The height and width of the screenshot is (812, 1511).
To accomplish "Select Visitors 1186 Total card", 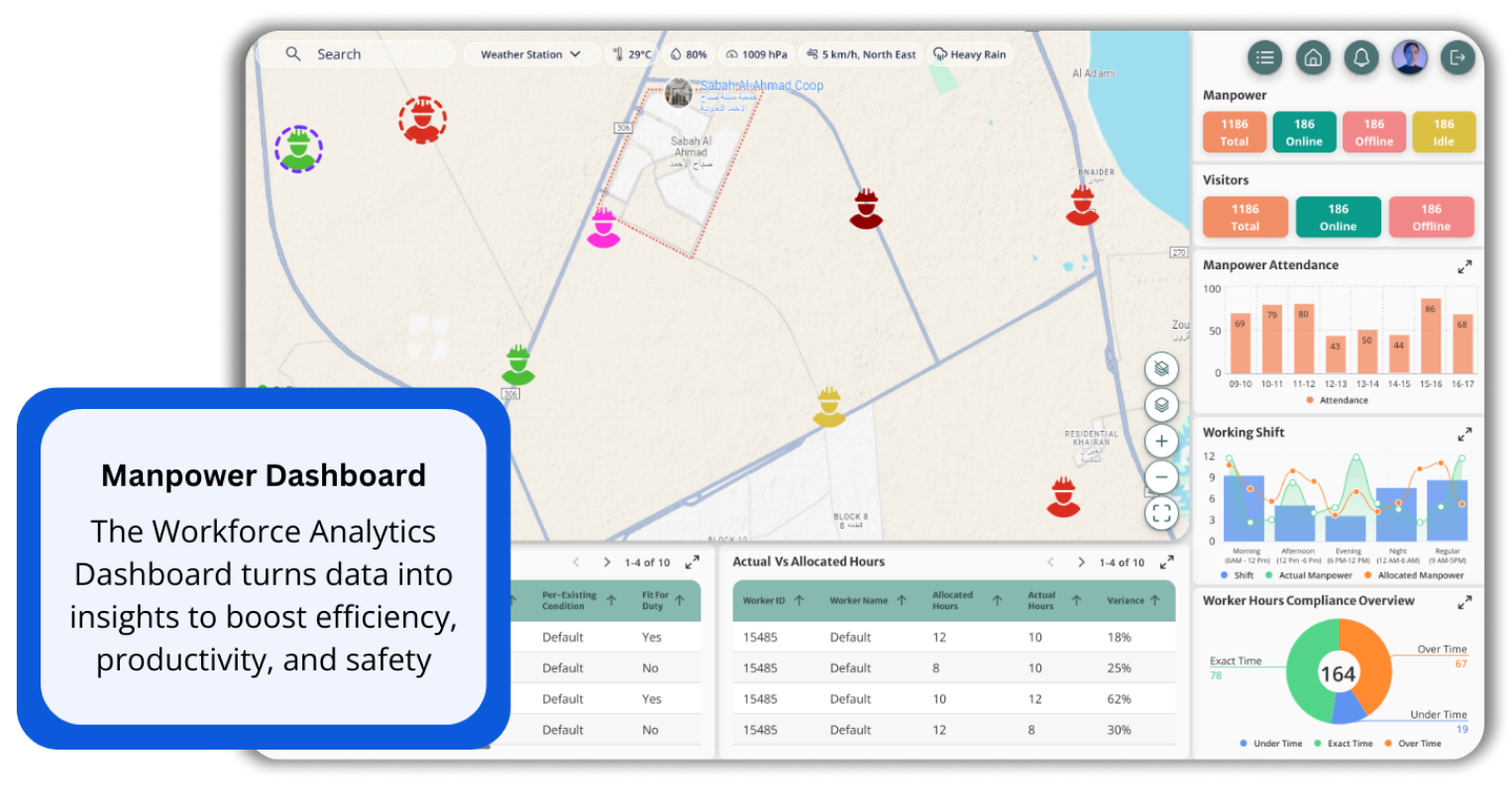I will point(1245,217).
